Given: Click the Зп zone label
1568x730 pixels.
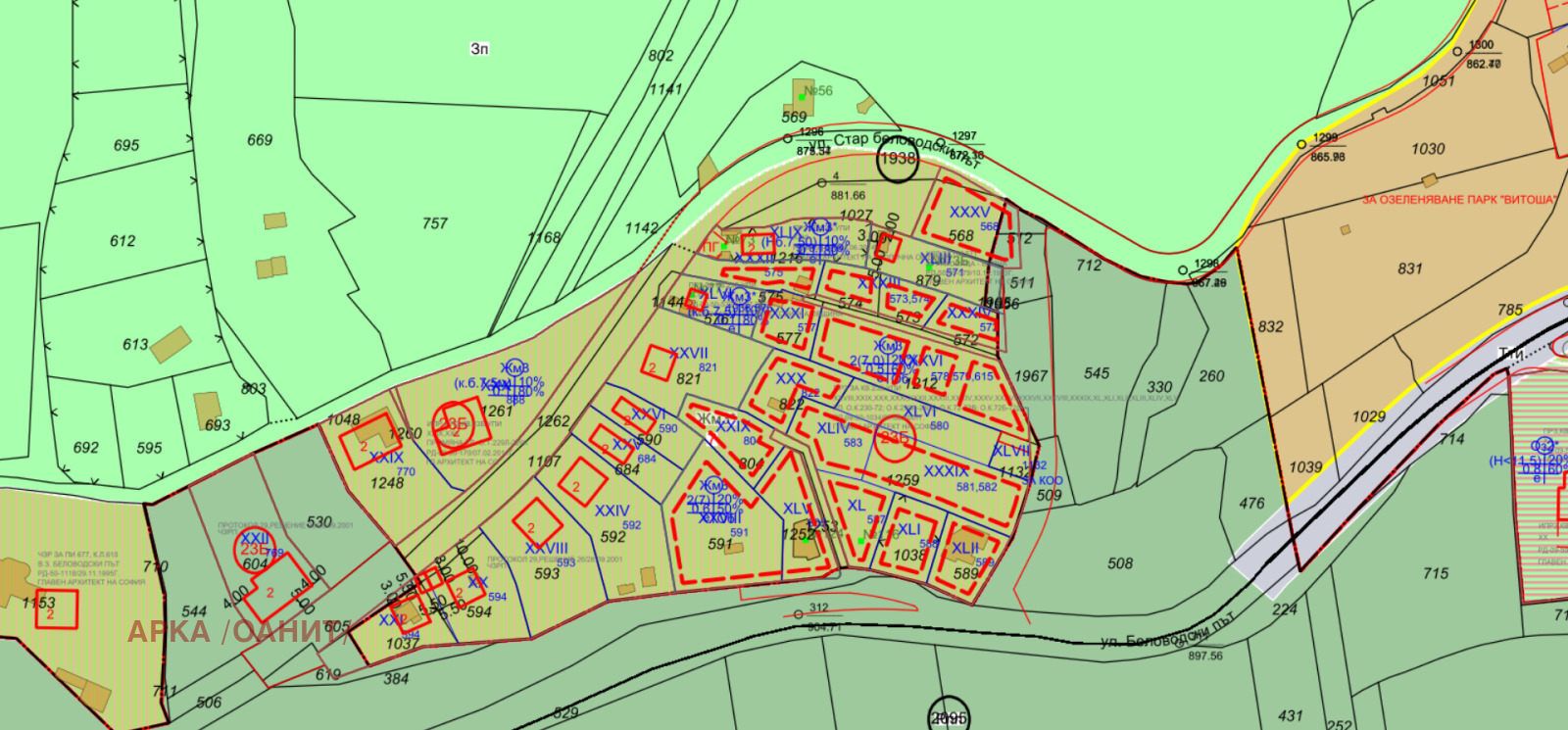Looking at the screenshot, I should pyautogui.click(x=479, y=48).
